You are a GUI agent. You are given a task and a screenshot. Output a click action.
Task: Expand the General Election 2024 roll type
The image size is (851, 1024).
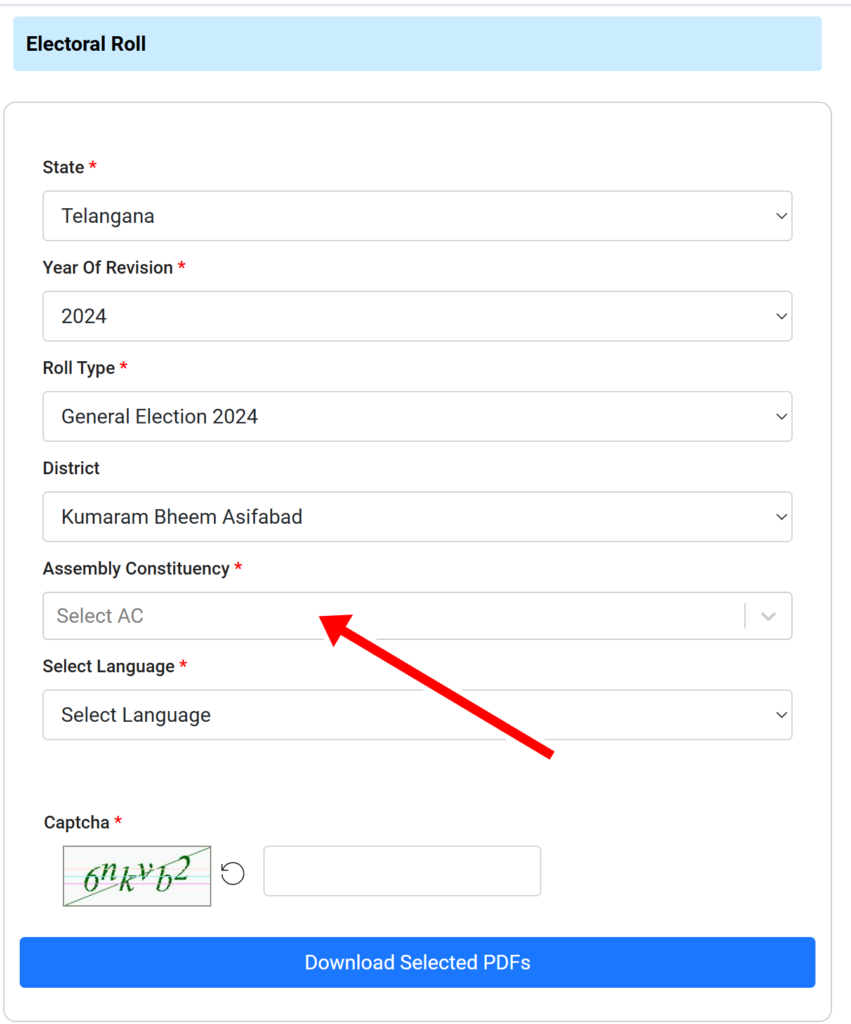pyautogui.click(x=417, y=417)
